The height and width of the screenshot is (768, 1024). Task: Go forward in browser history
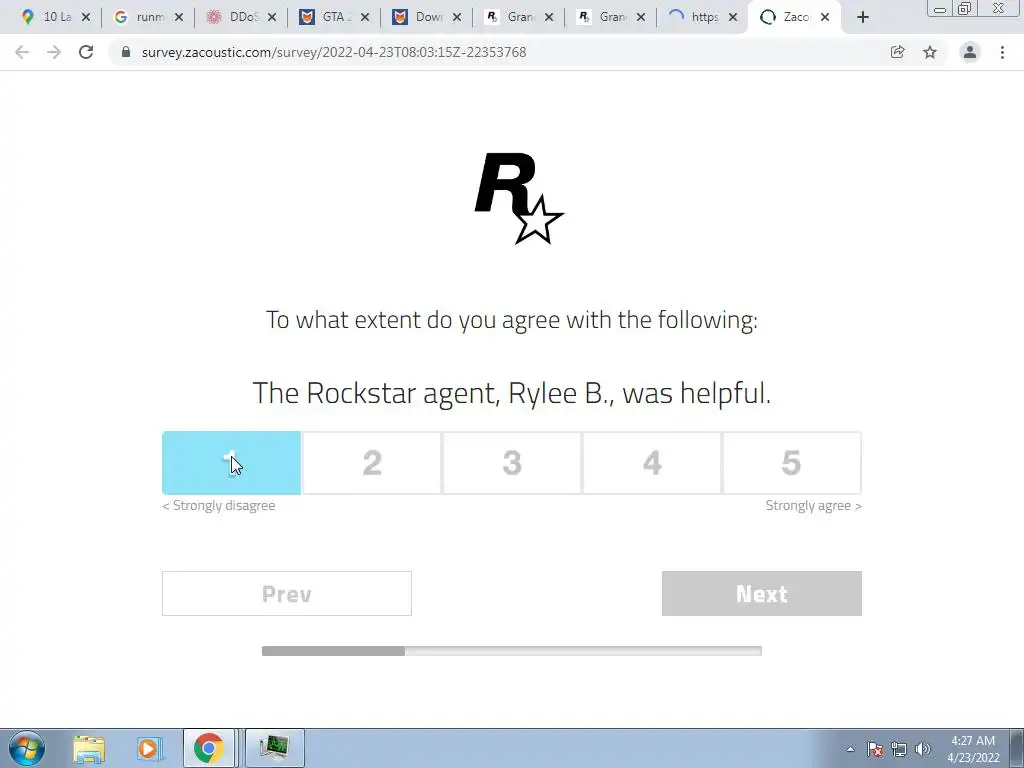point(54,52)
